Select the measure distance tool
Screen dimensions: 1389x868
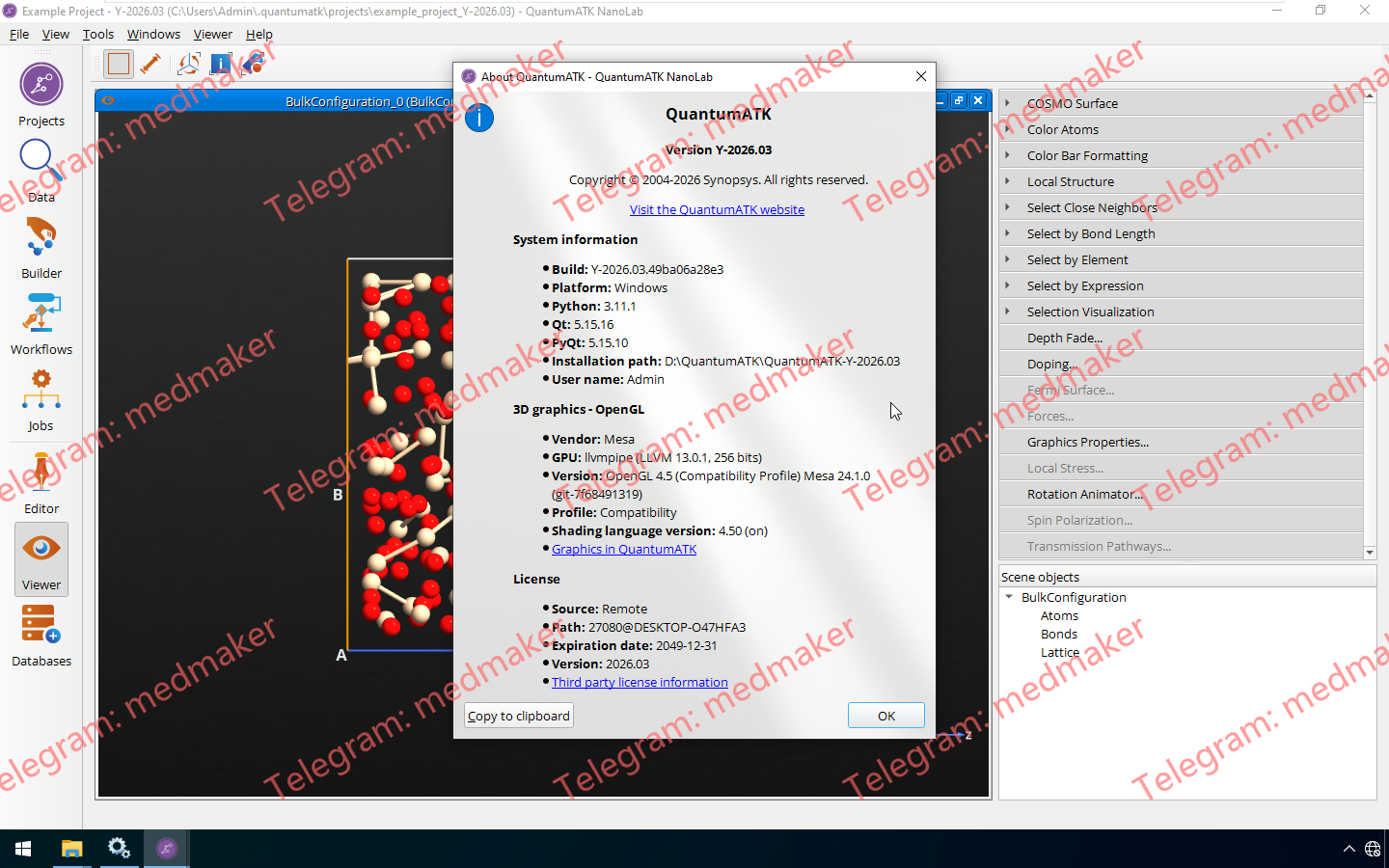150,64
